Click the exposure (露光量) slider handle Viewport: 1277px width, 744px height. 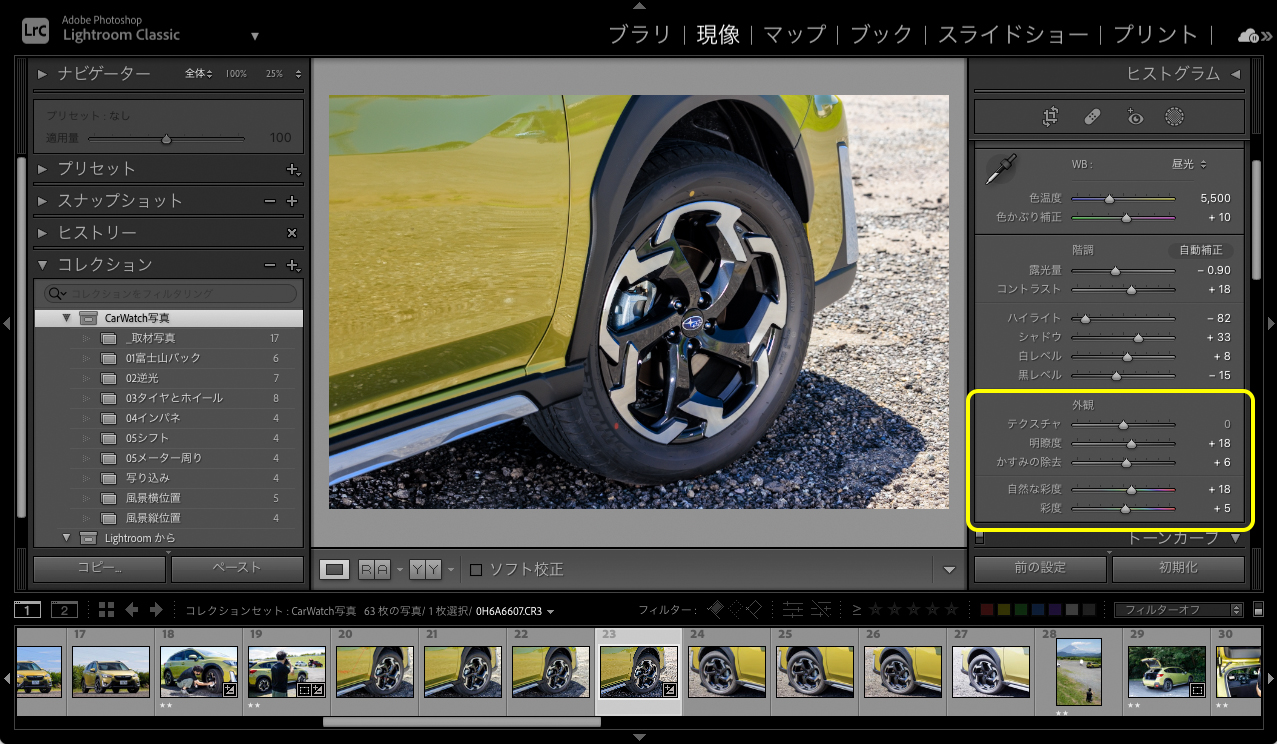tap(1116, 271)
